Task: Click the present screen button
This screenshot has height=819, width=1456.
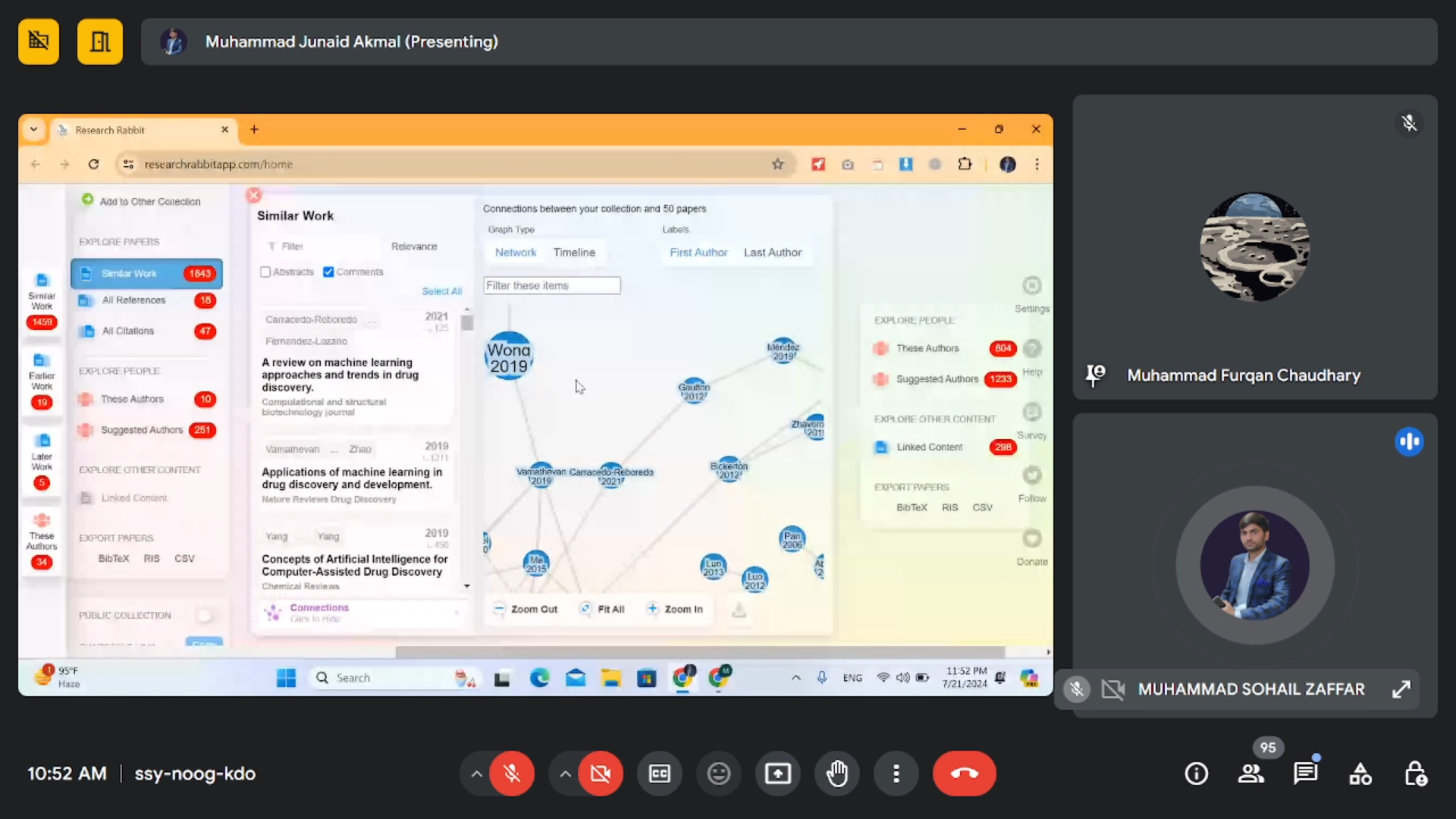Action: (x=777, y=773)
